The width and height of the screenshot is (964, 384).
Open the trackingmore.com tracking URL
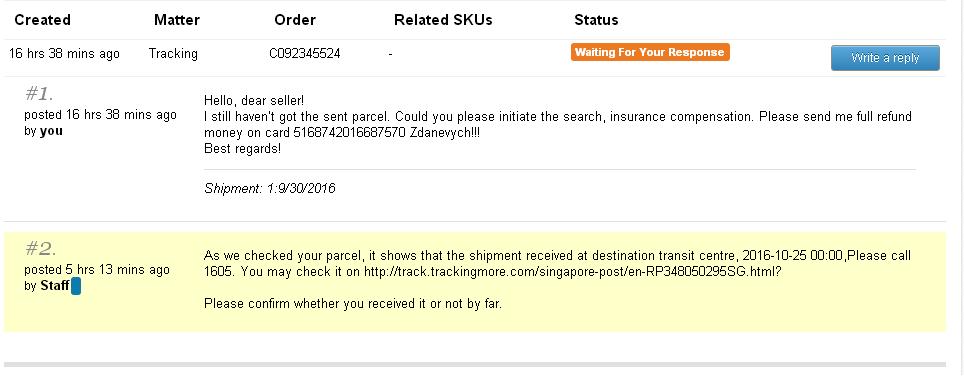click(x=572, y=271)
